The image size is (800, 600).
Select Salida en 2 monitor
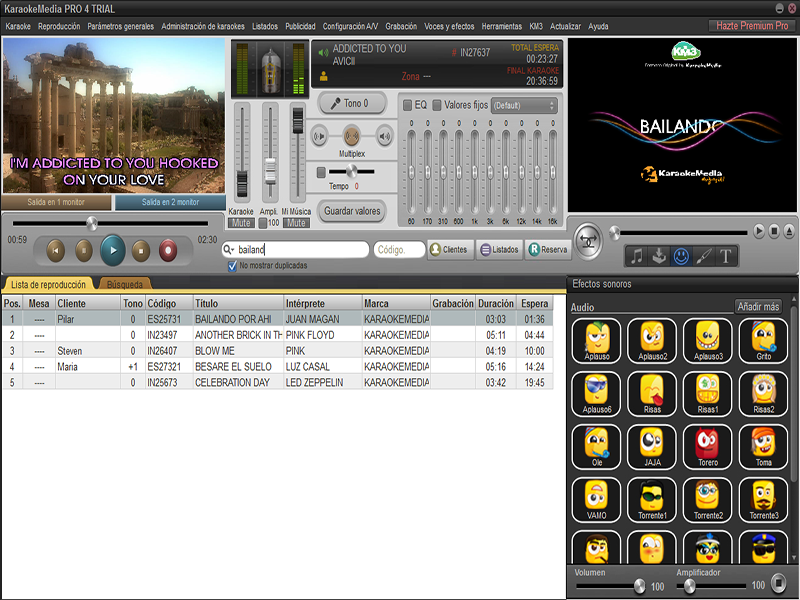point(170,202)
